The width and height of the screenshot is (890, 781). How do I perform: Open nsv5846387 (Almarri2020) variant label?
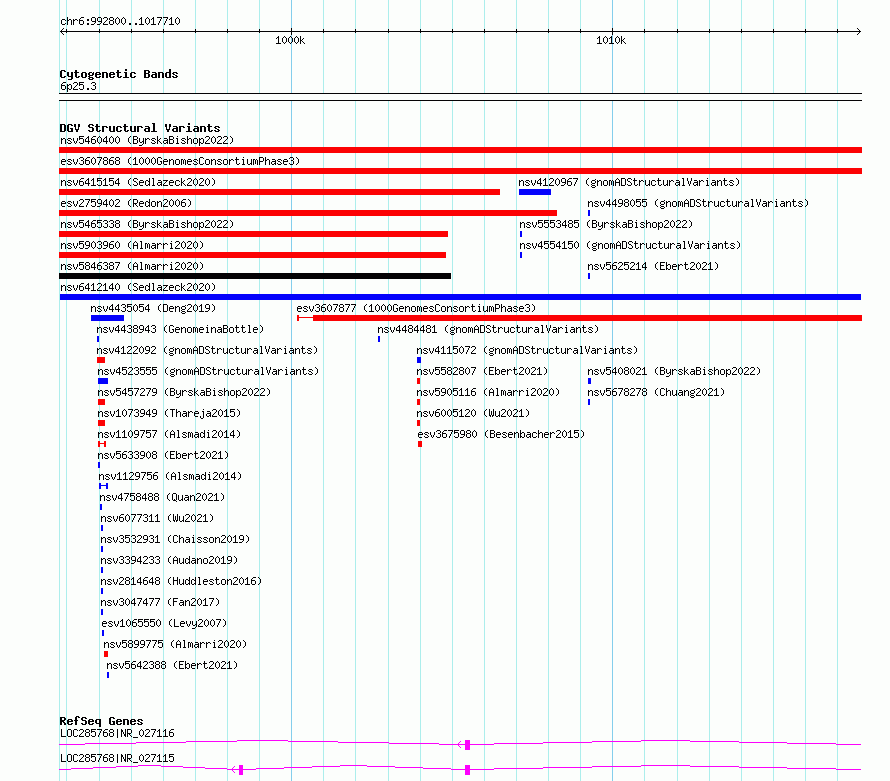pos(132,266)
